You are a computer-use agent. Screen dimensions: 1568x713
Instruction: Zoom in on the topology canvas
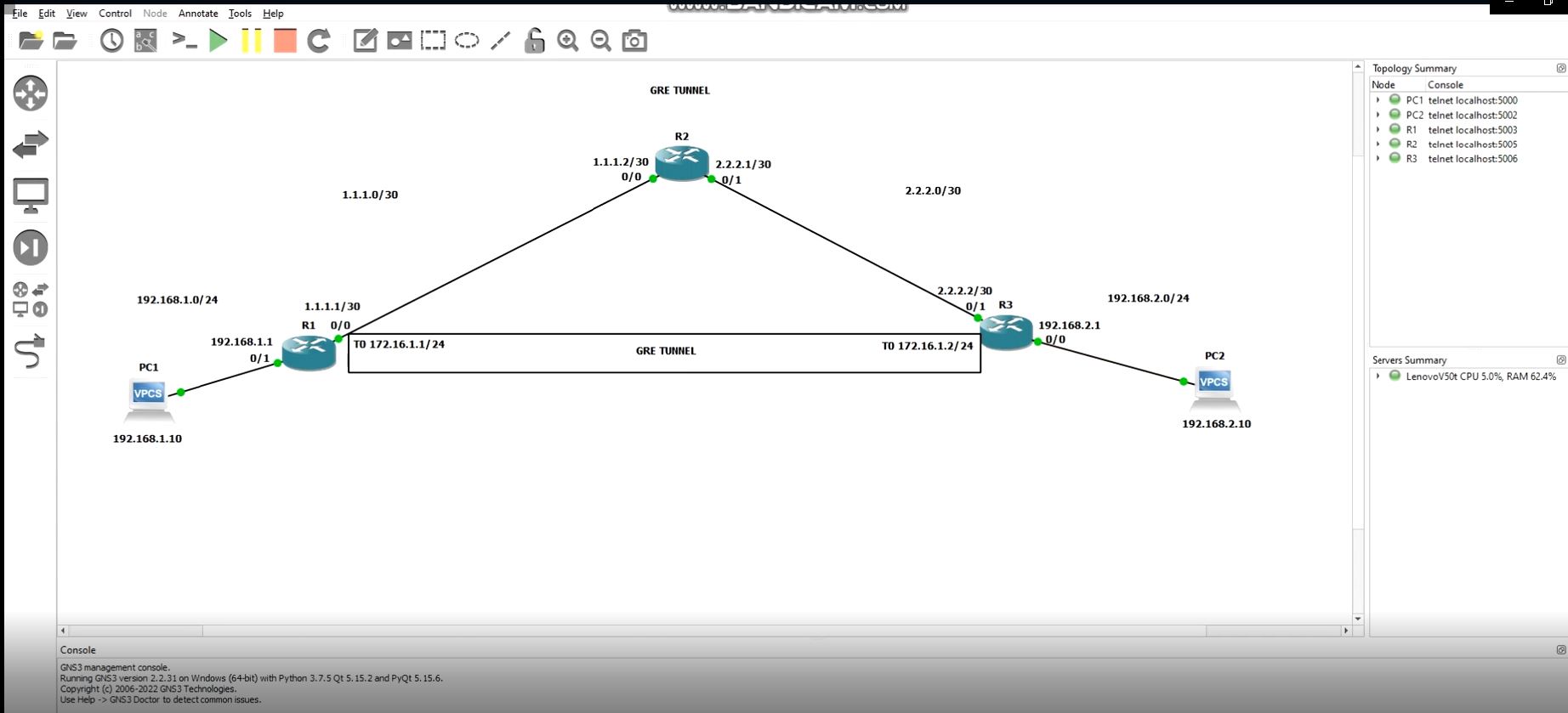567,40
